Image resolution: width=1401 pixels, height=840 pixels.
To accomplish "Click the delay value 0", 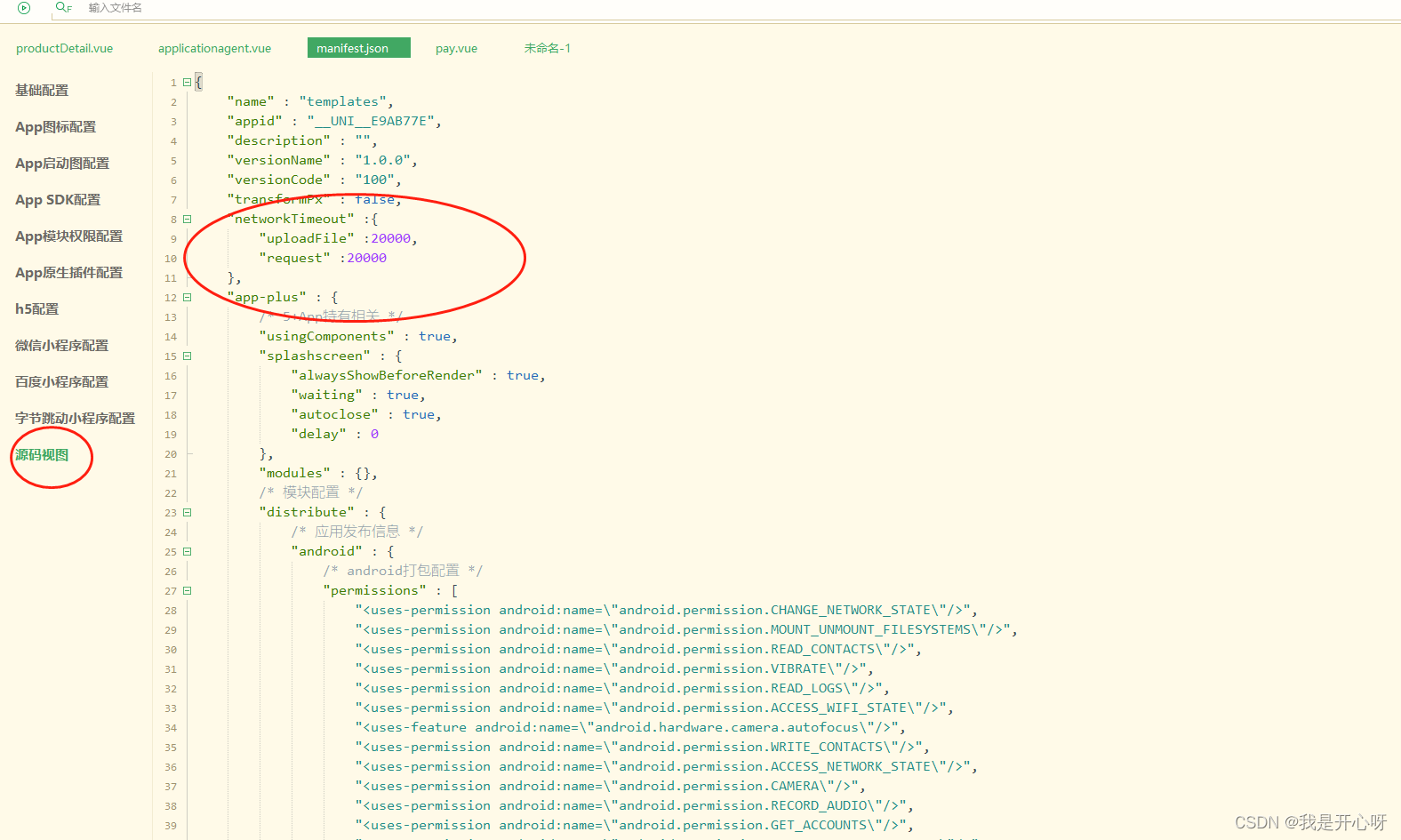I will pos(374,434).
